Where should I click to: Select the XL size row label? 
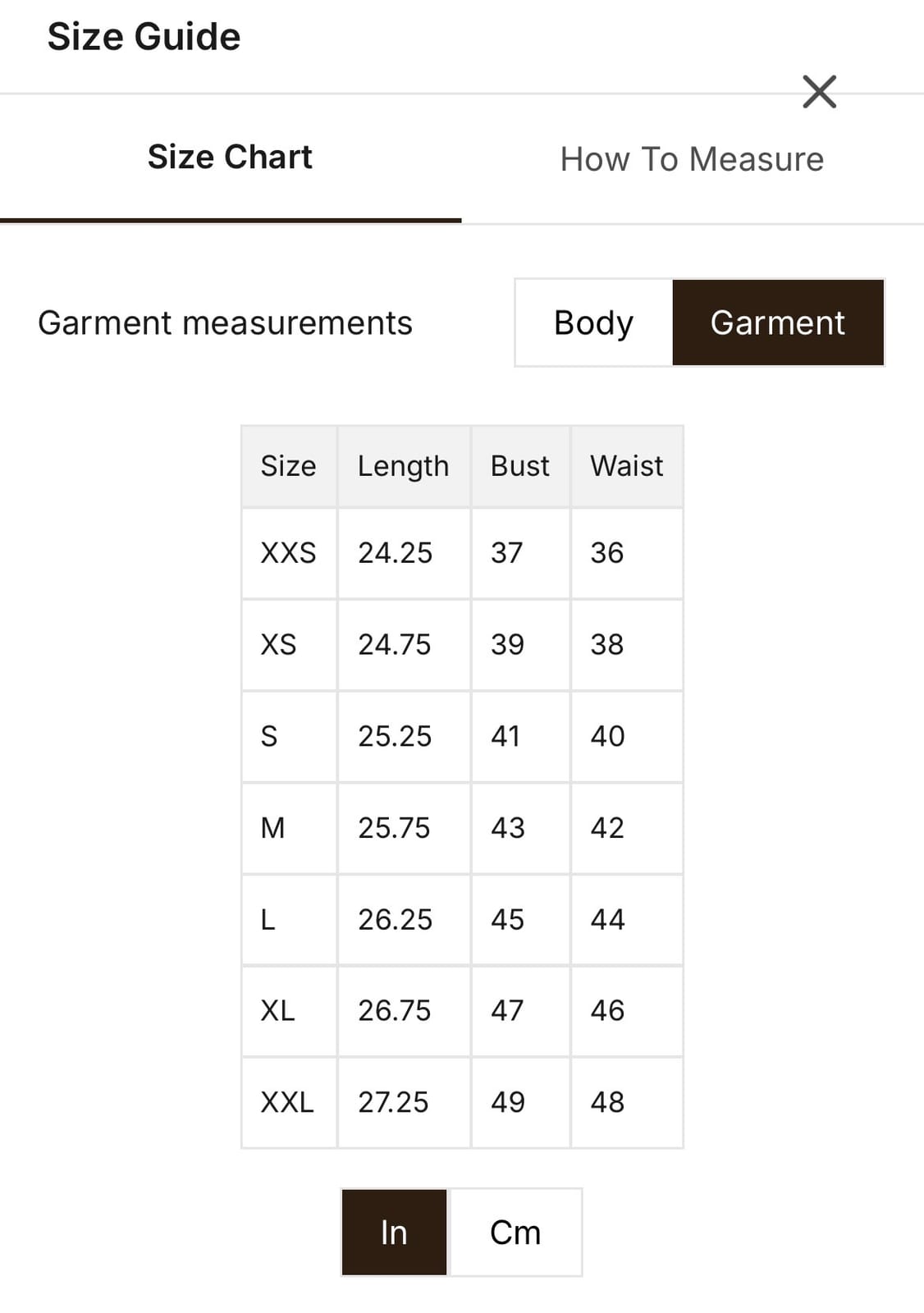click(x=277, y=1011)
